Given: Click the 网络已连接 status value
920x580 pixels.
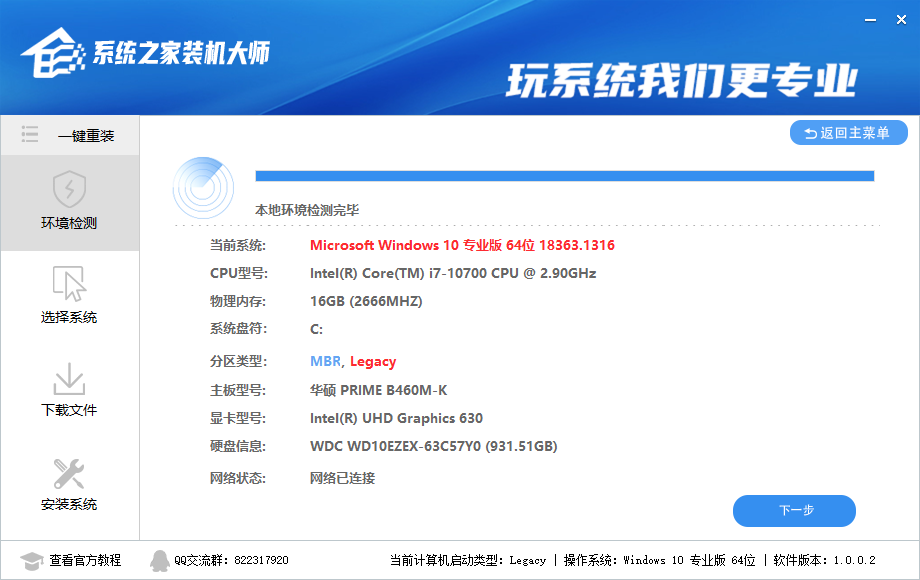Looking at the screenshot, I should pyautogui.click(x=343, y=478).
